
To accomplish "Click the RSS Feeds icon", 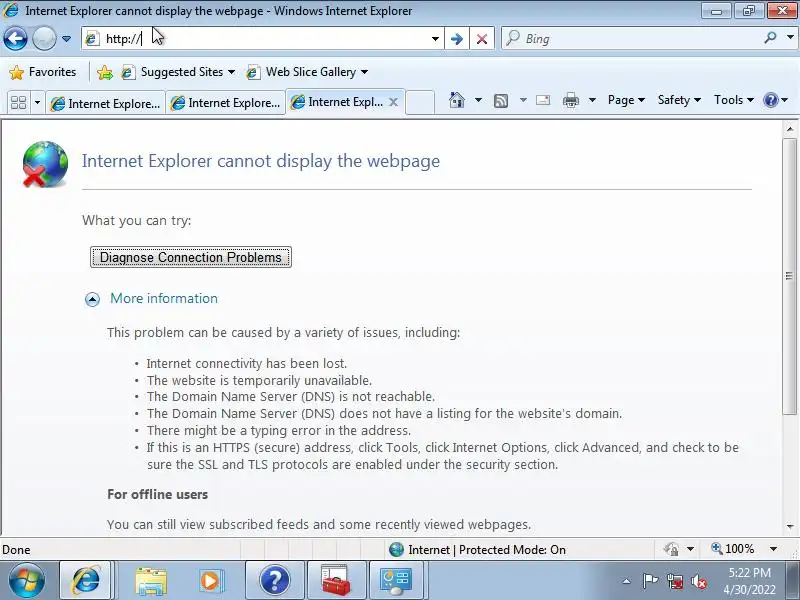I will pyautogui.click(x=501, y=101).
